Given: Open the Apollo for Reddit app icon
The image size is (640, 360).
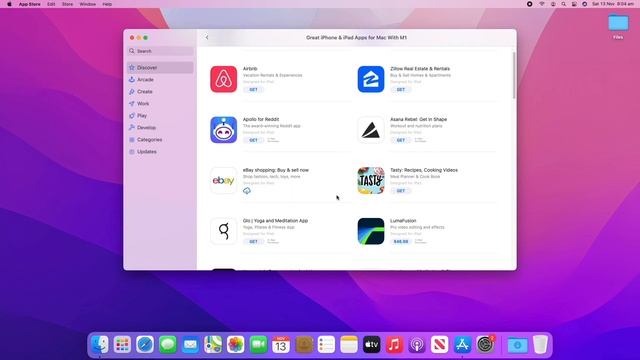Looking at the screenshot, I should pos(223,130).
